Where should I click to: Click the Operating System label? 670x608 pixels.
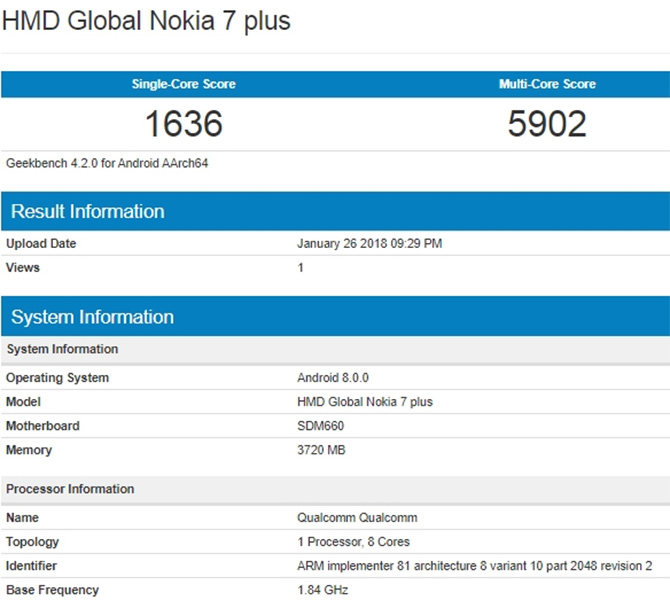[x=57, y=378]
